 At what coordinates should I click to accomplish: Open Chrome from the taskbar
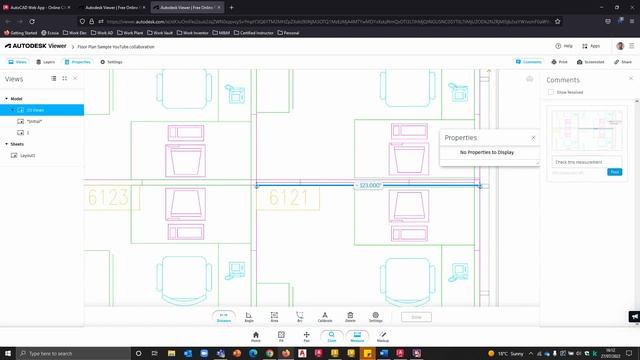(269, 353)
